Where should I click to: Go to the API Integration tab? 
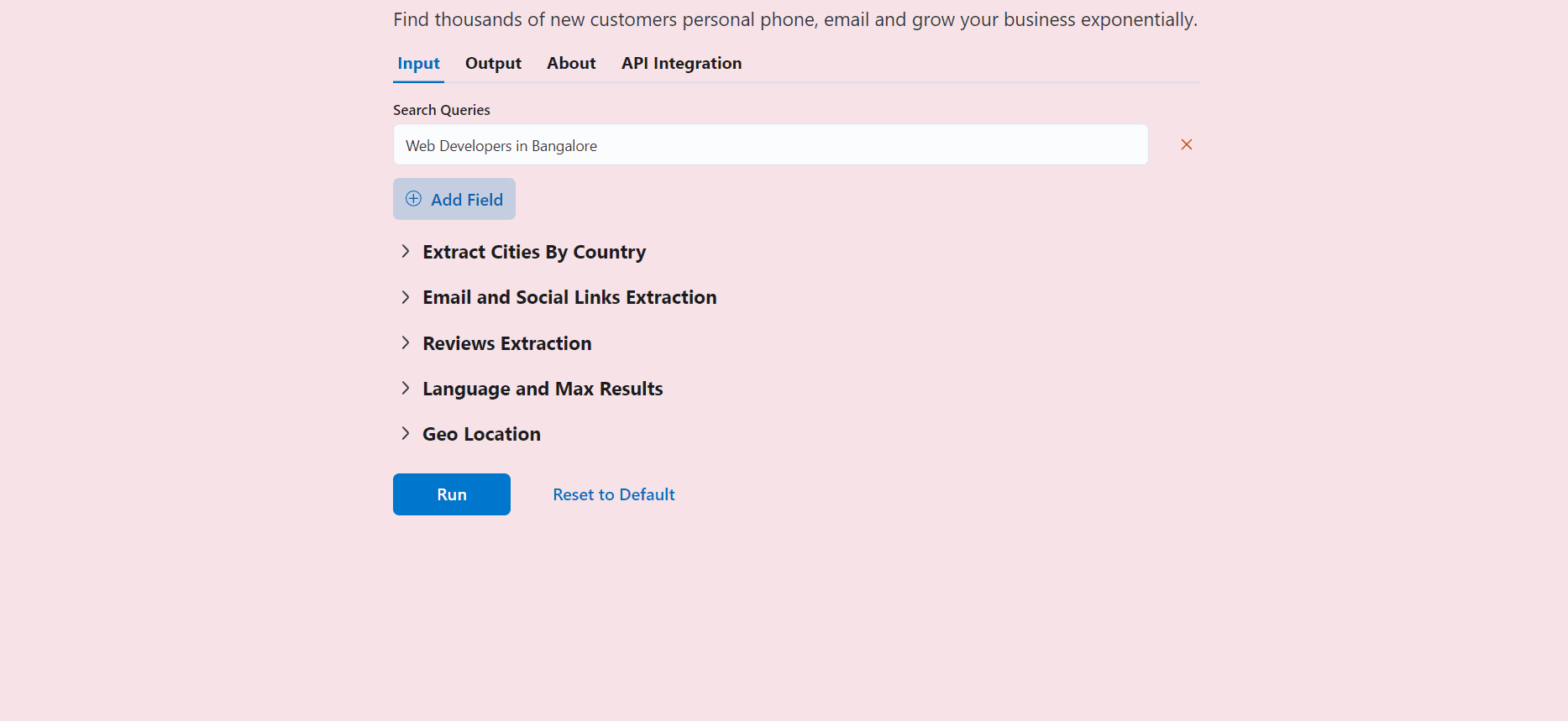(681, 64)
